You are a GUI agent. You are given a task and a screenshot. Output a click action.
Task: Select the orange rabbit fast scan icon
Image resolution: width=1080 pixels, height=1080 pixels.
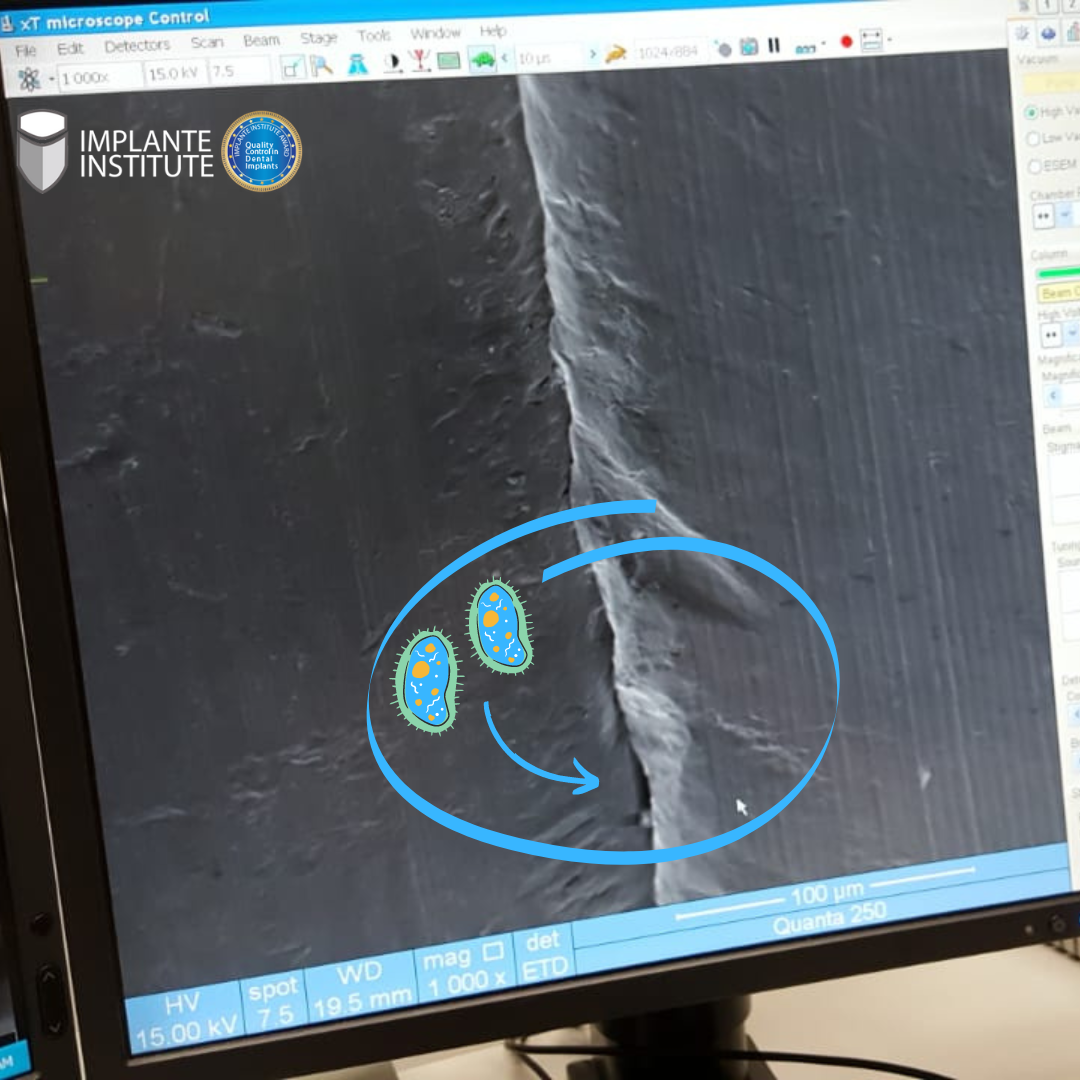pyautogui.click(x=615, y=53)
